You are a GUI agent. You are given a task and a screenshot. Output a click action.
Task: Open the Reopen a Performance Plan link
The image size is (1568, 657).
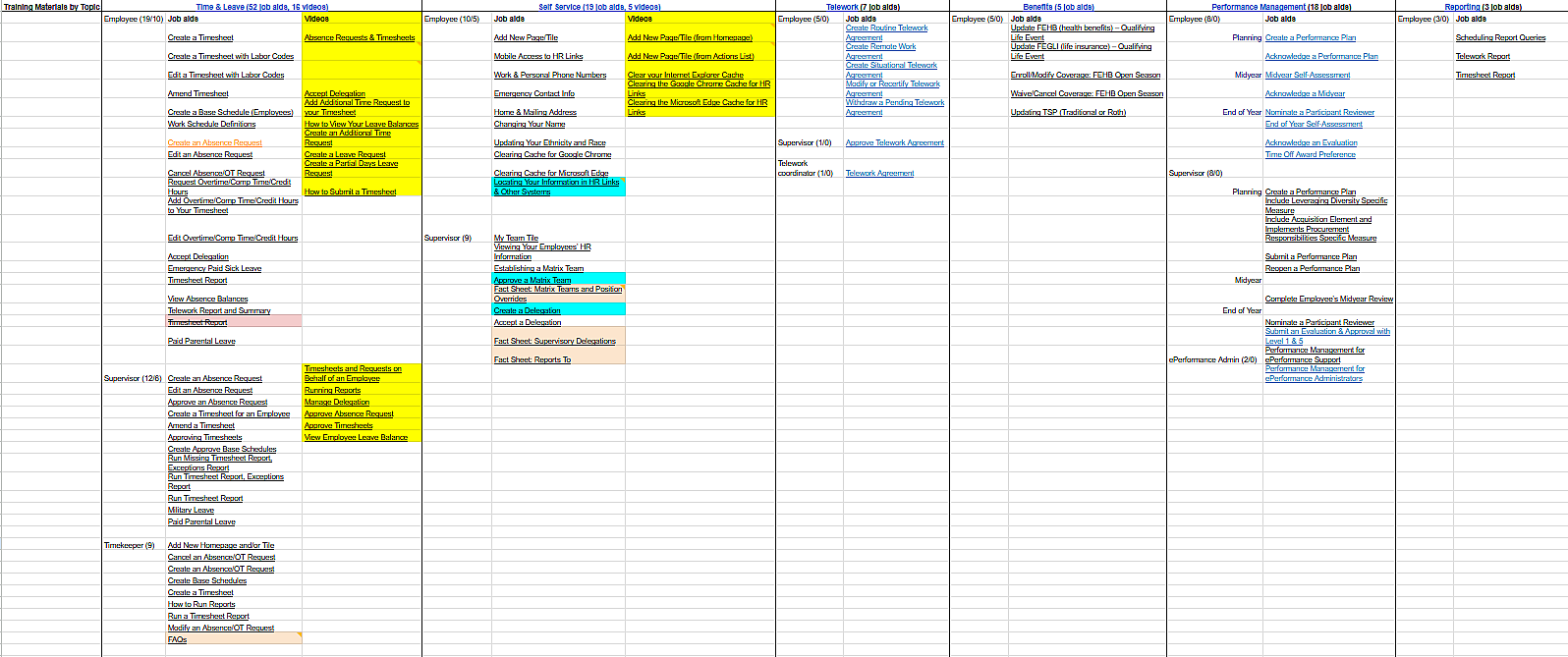click(x=1313, y=269)
